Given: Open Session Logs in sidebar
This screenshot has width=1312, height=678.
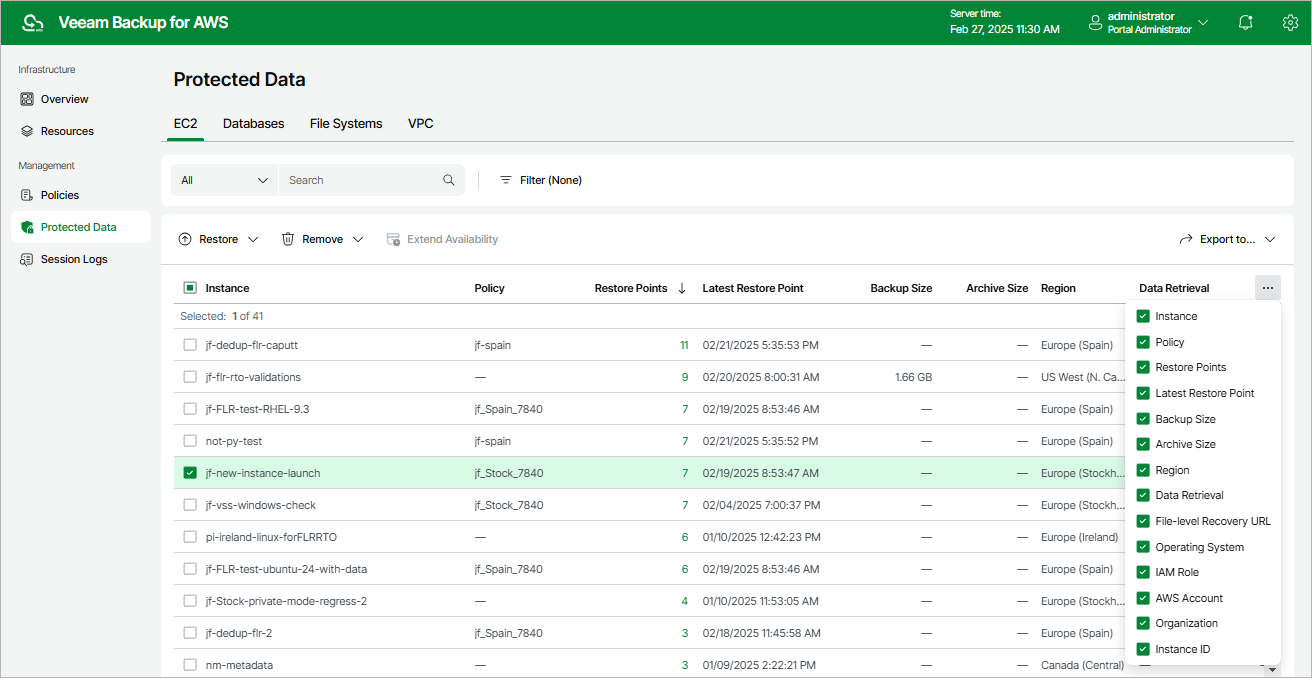Looking at the screenshot, I should tap(73, 259).
